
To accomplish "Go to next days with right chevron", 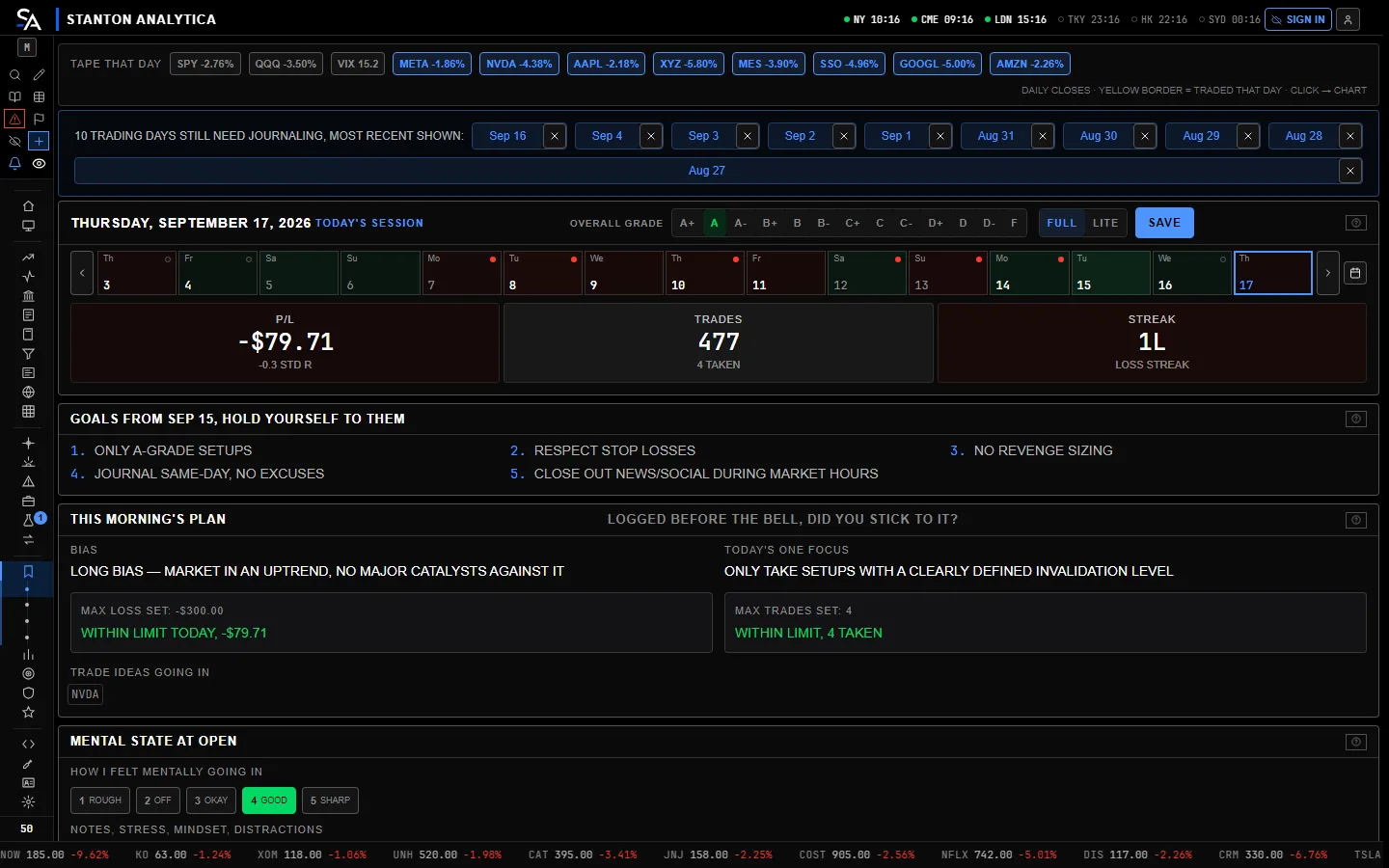I will tap(1328, 273).
